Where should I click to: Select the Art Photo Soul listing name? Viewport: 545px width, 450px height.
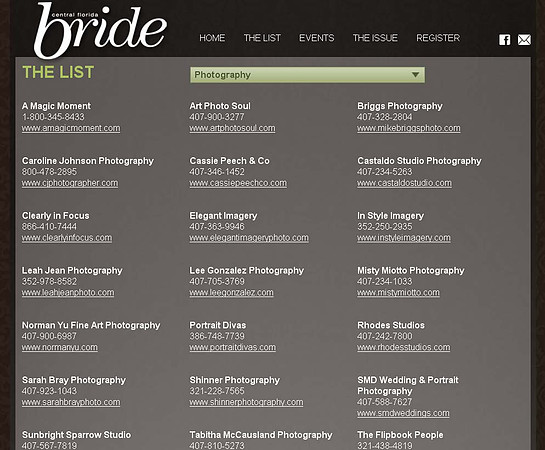(220, 106)
